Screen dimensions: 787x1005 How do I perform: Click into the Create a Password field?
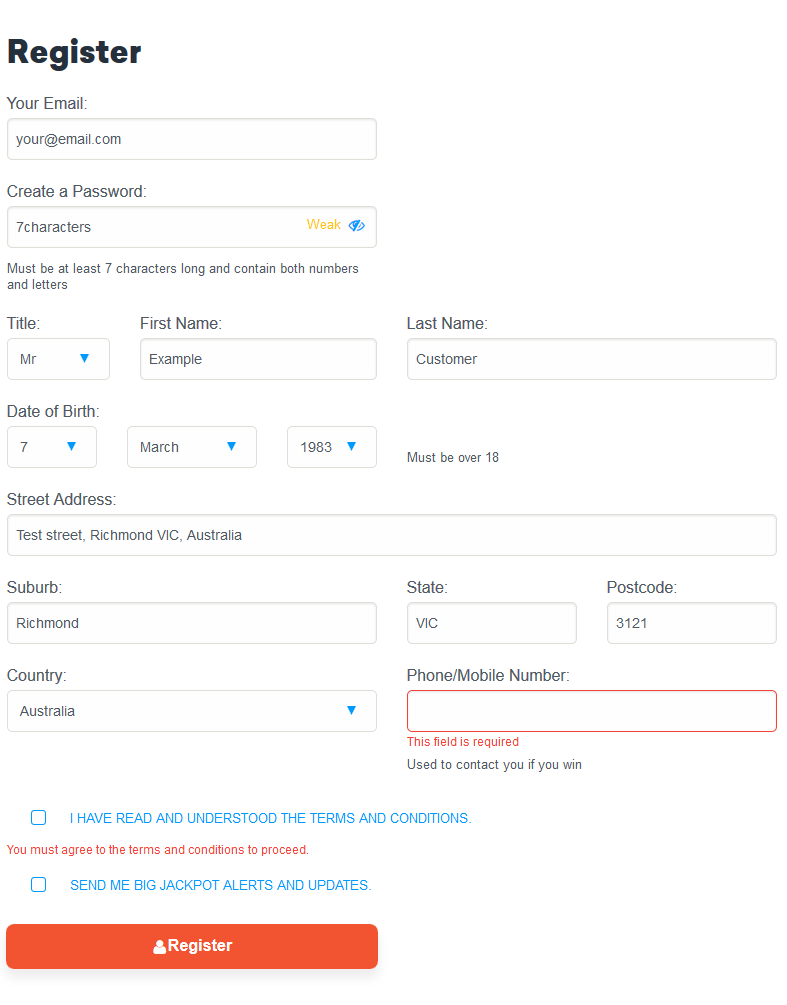[192, 227]
